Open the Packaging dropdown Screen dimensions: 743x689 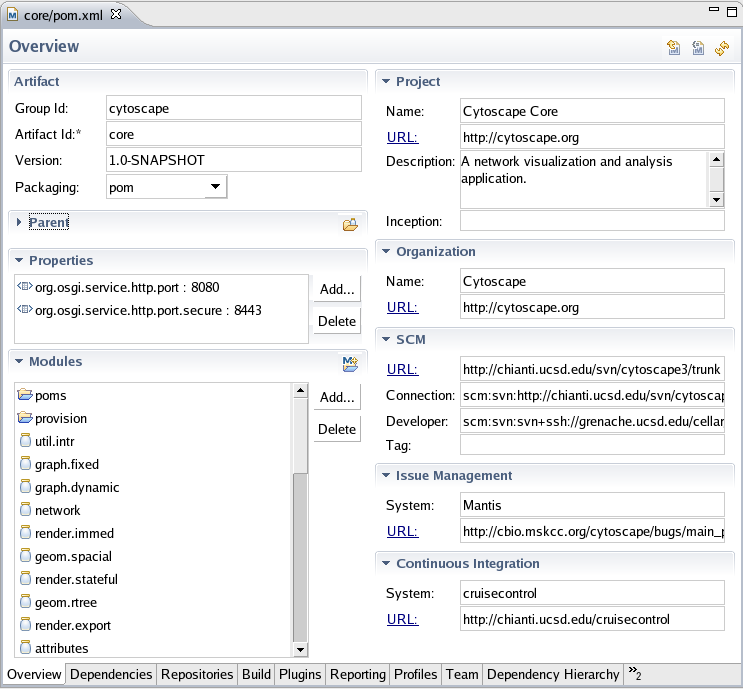tap(215, 187)
